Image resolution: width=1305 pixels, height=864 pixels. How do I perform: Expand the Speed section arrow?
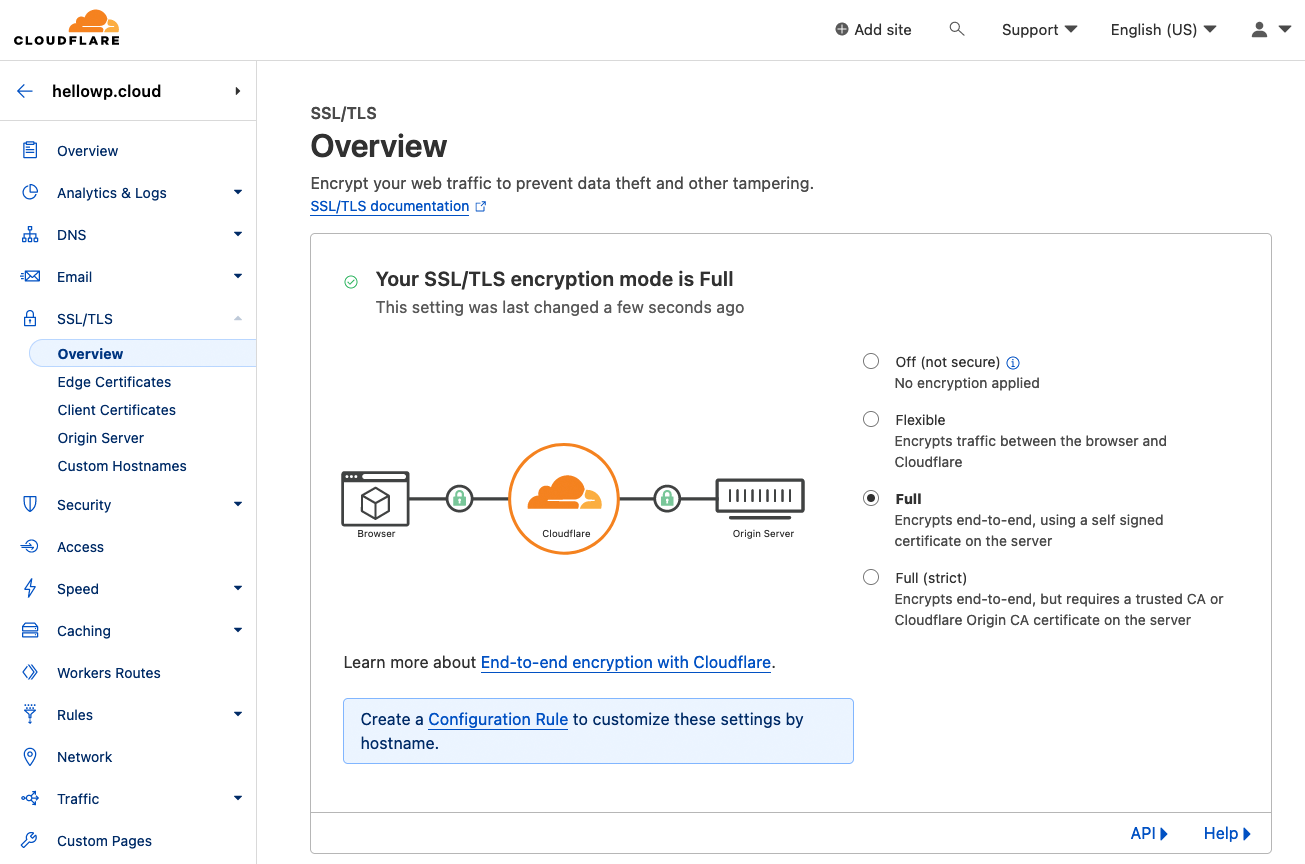238,588
